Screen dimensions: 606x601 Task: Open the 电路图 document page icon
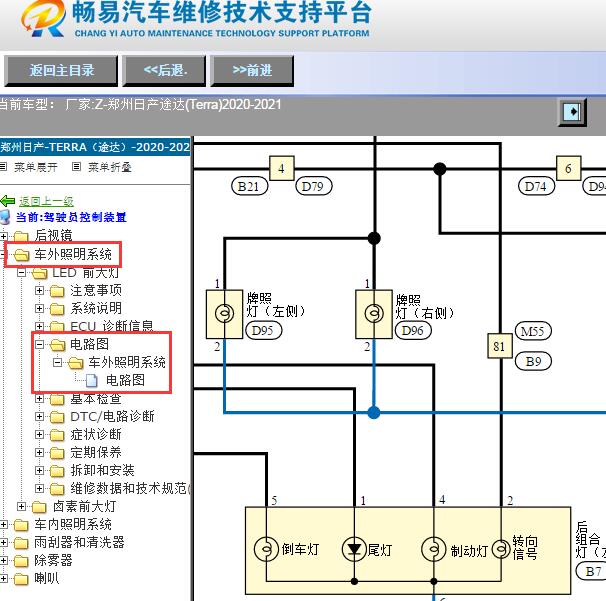(x=92, y=381)
